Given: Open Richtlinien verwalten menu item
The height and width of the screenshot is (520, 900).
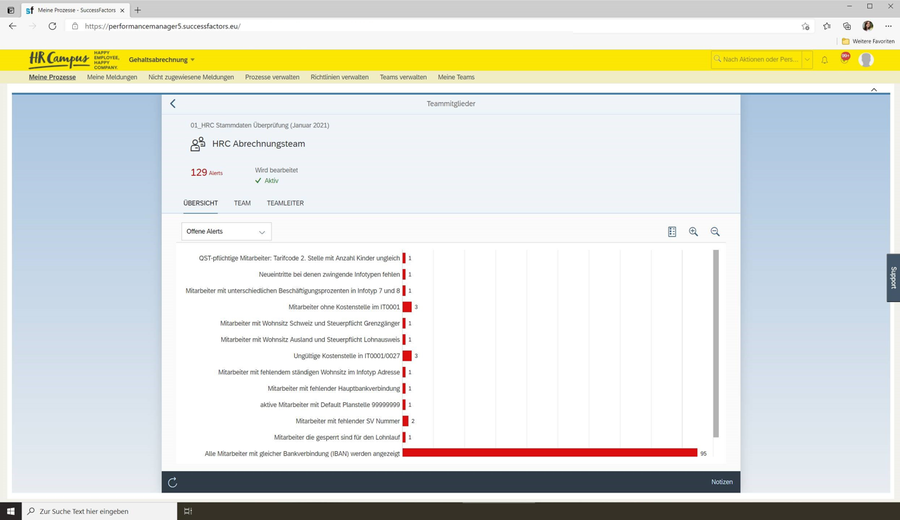Looking at the screenshot, I should [x=340, y=77].
